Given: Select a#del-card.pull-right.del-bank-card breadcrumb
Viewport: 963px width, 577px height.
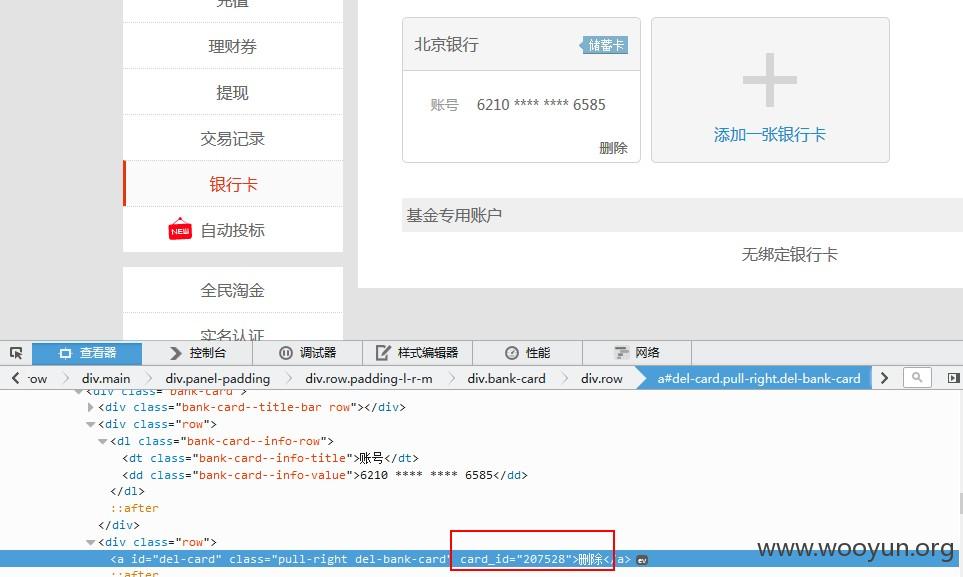Looking at the screenshot, I should coord(758,379).
